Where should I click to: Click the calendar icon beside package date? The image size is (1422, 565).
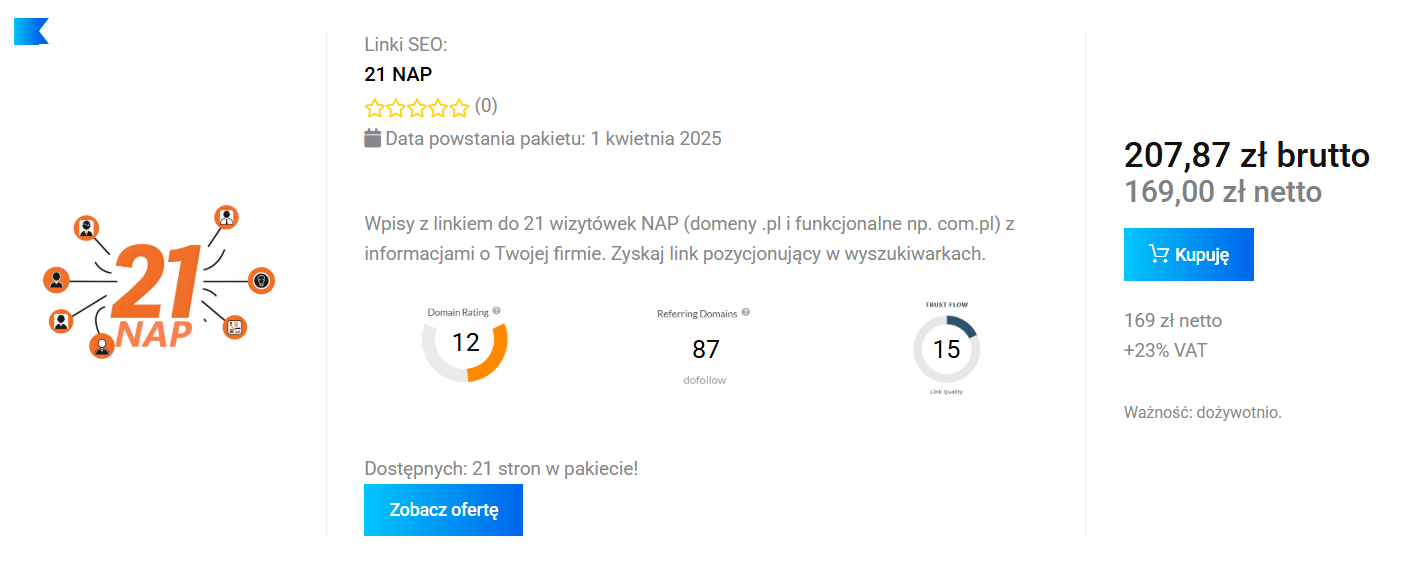(373, 138)
